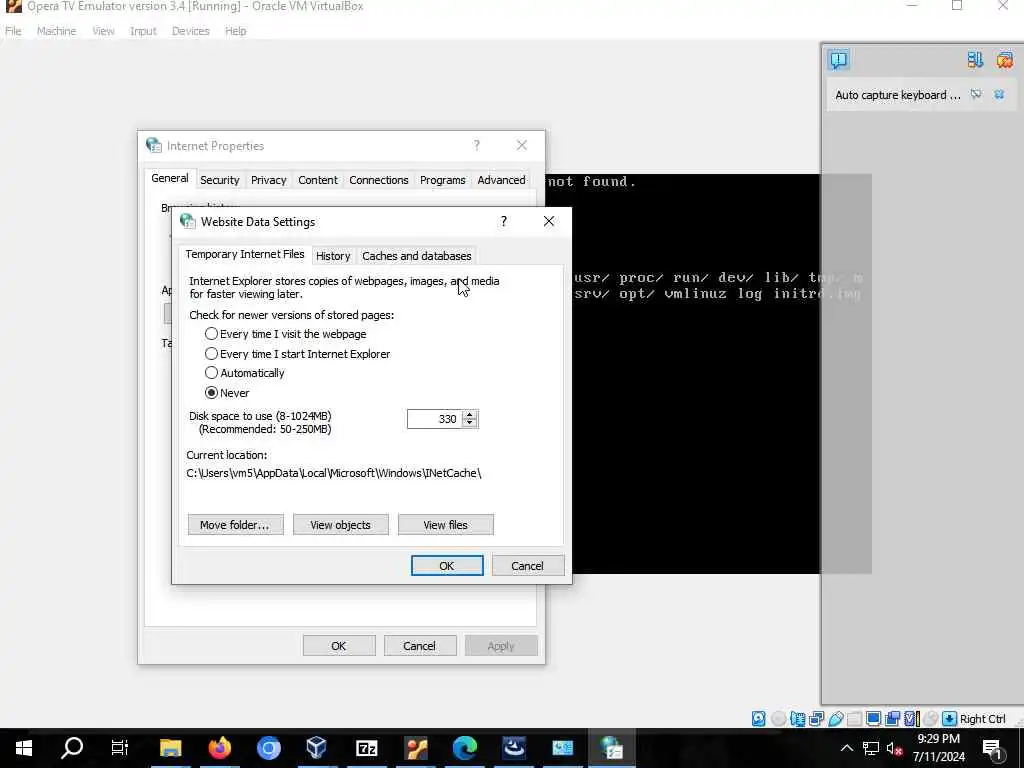Cancel the Website Data Settings dialog
This screenshot has height=768, width=1024.
[528, 566]
